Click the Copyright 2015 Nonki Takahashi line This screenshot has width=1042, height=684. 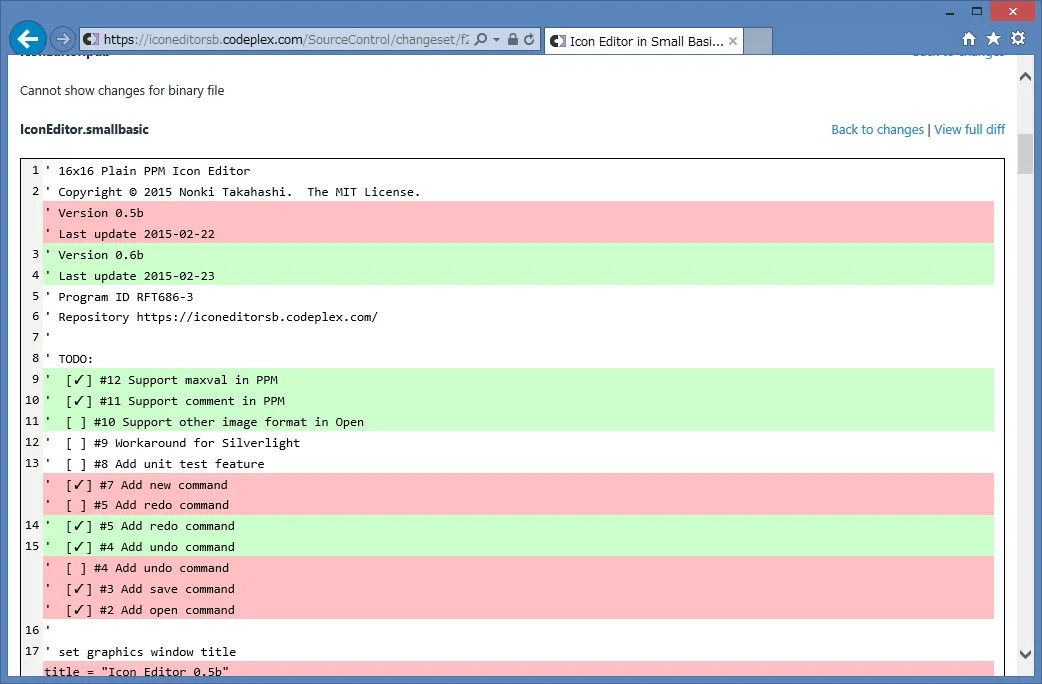(x=519, y=192)
